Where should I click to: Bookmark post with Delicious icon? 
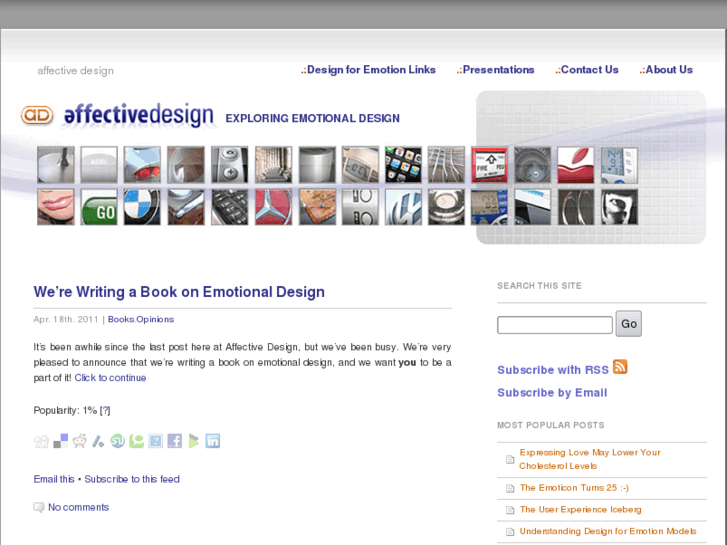(x=60, y=441)
